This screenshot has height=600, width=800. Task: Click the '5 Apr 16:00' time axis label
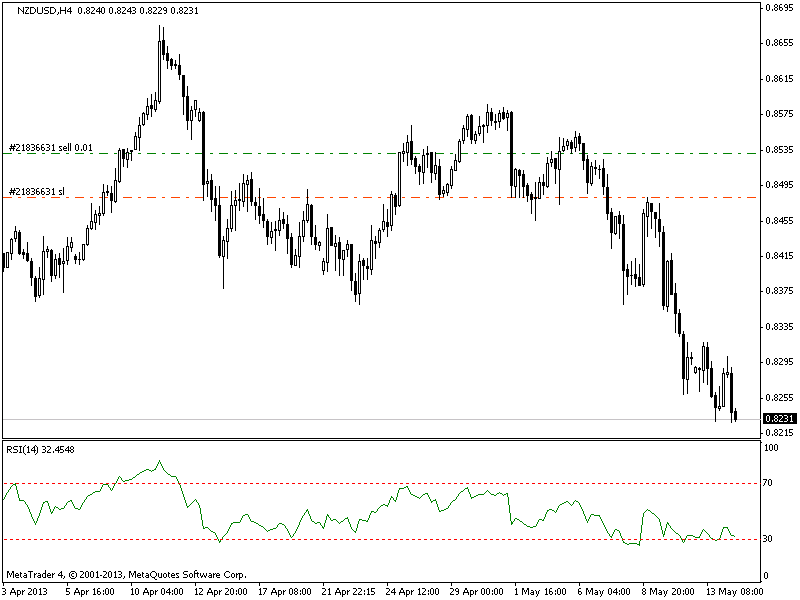pyautogui.click(x=91, y=592)
